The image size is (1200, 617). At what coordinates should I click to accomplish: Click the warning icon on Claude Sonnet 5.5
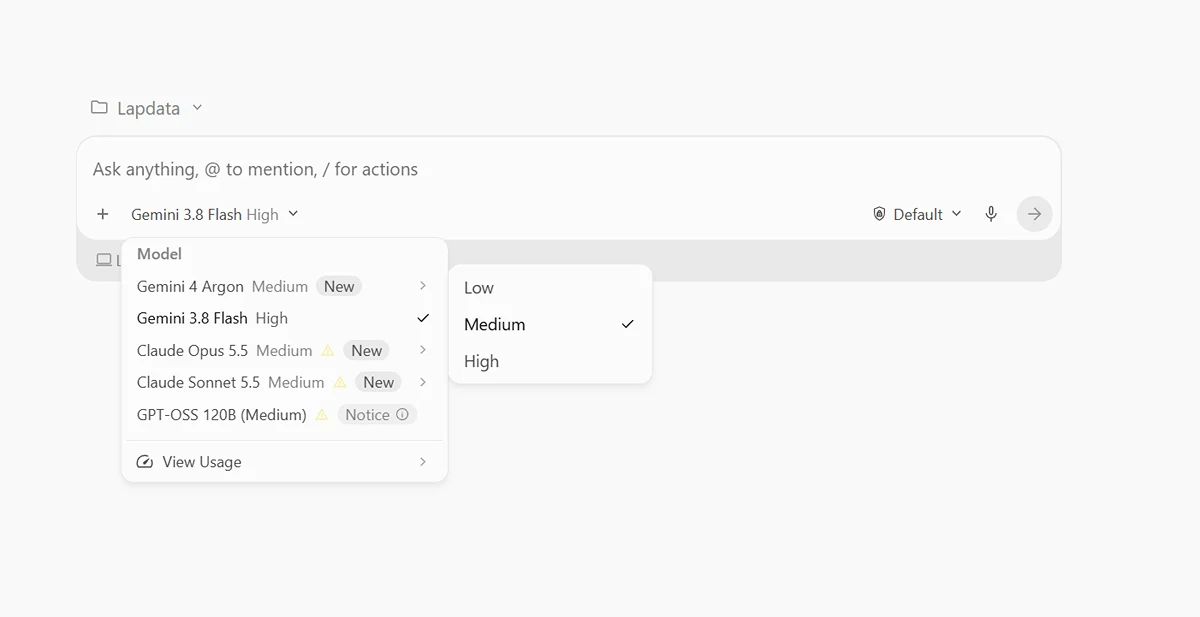coord(340,382)
